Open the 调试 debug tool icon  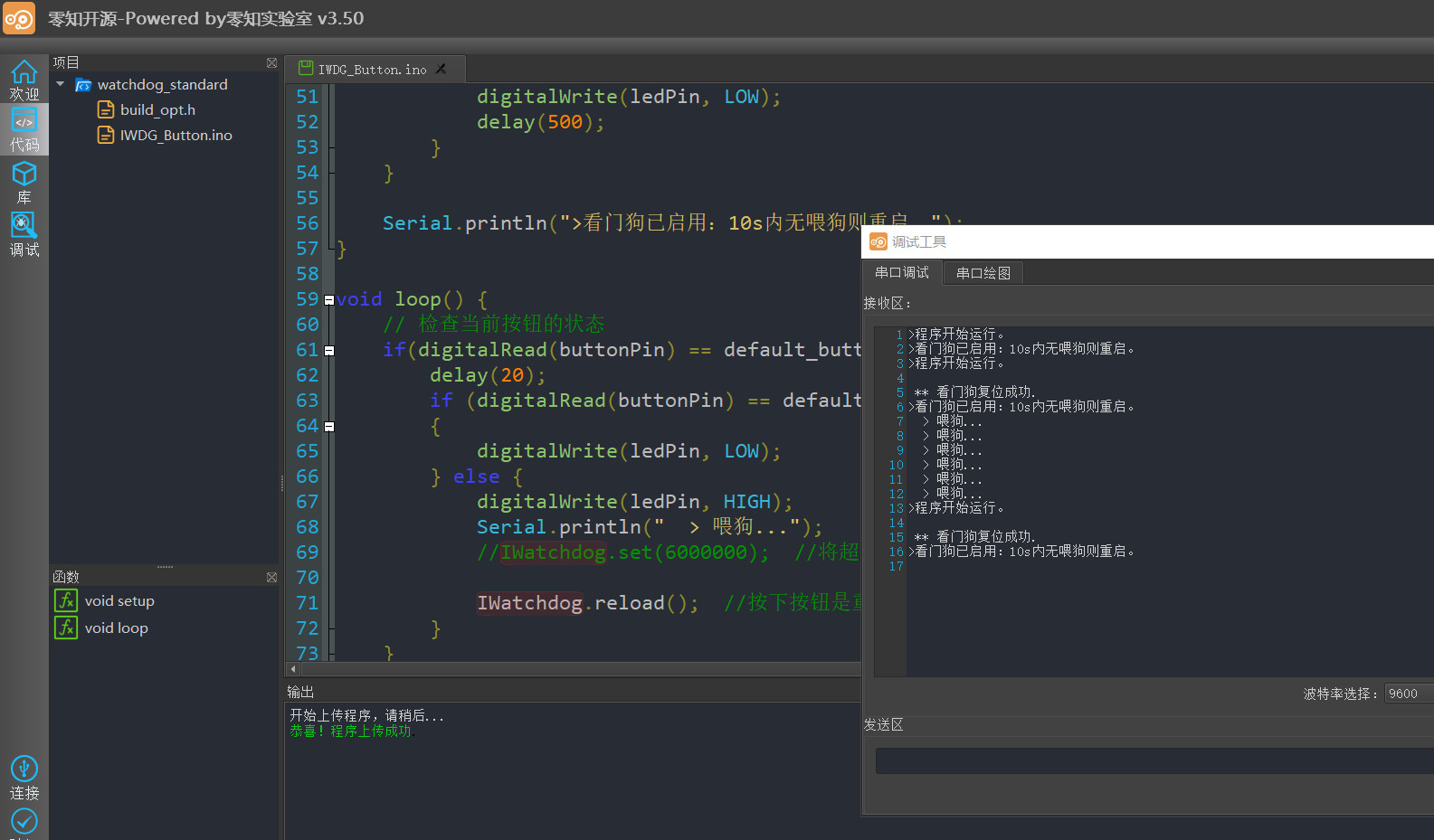(24, 234)
